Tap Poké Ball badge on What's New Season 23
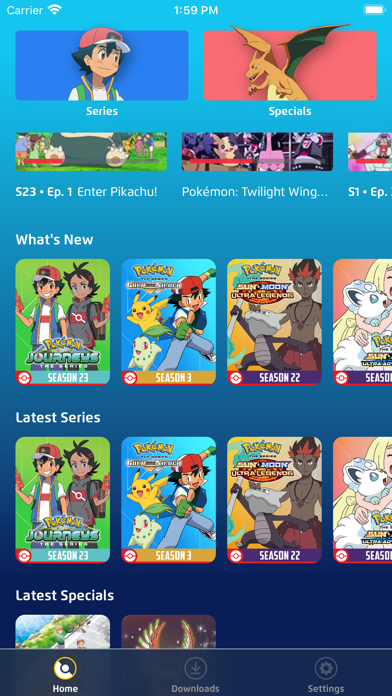392x696 pixels. tap(24, 378)
